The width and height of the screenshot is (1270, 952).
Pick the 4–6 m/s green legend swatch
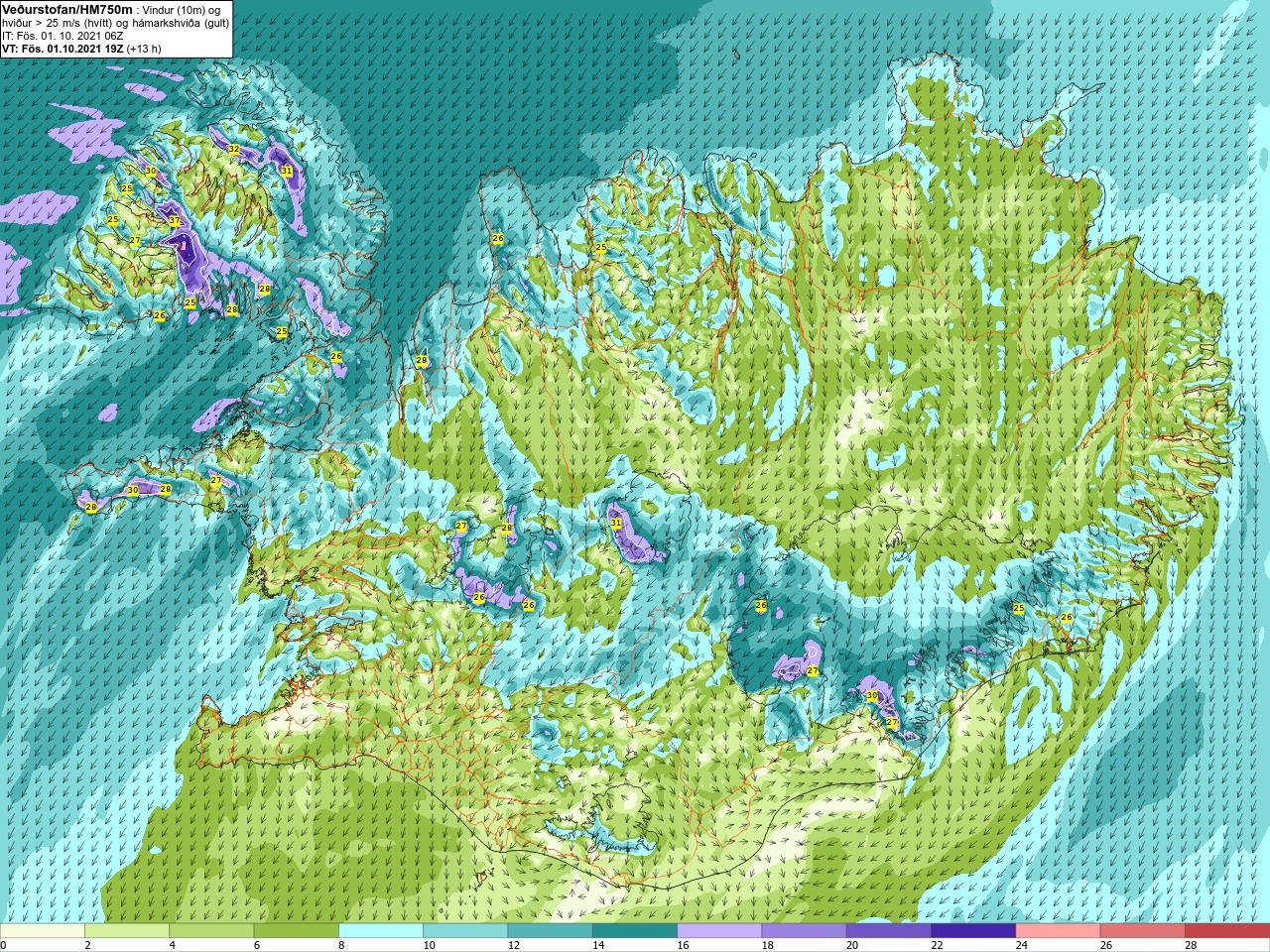coord(211,931)
